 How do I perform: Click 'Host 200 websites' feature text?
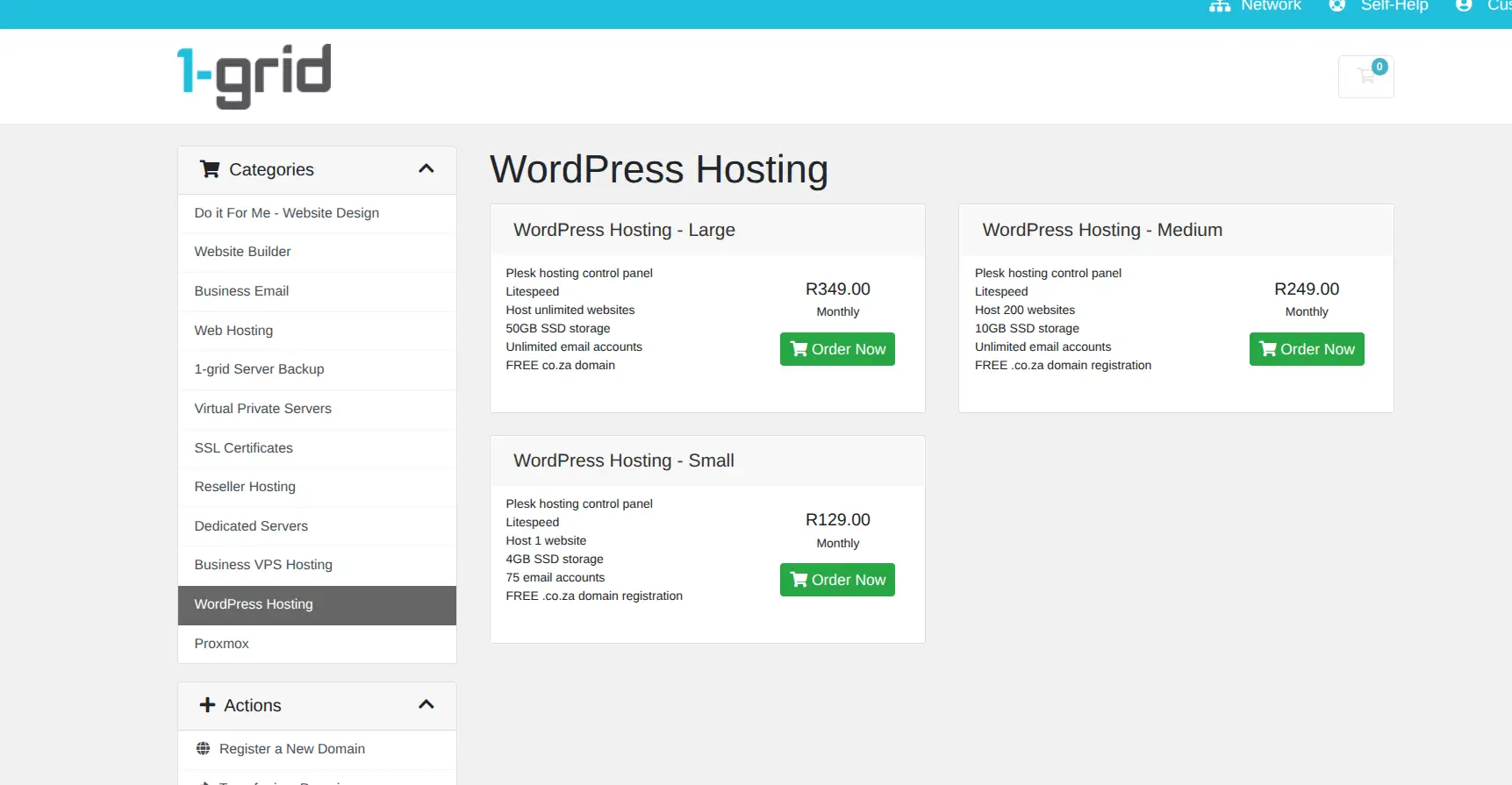tap(1025, 310)
